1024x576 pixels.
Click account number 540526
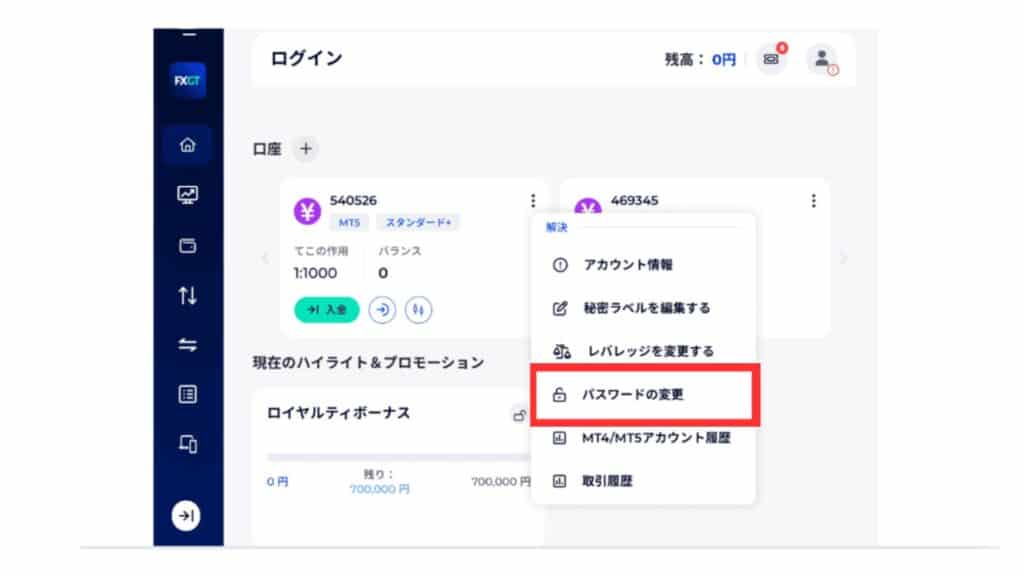353,200
